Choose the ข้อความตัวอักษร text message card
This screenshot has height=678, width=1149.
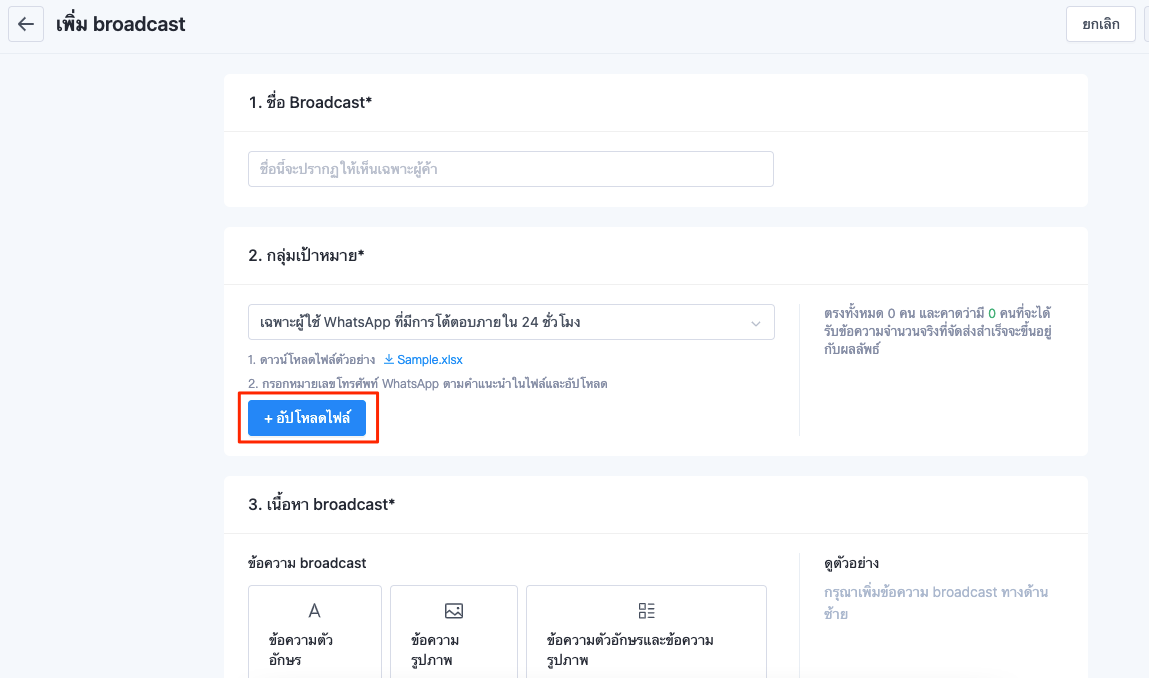click(315, 632)
